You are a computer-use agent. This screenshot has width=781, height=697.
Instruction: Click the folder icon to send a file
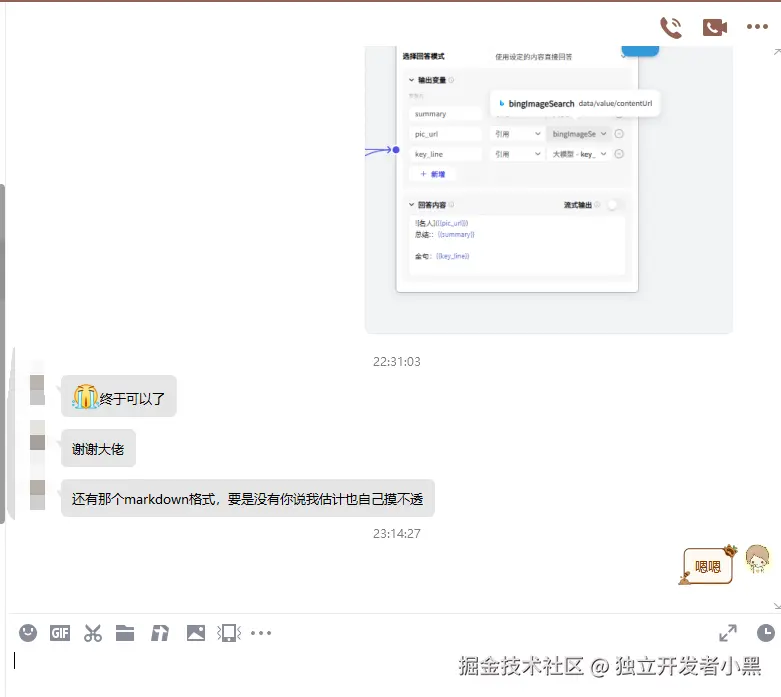point(125,633)
